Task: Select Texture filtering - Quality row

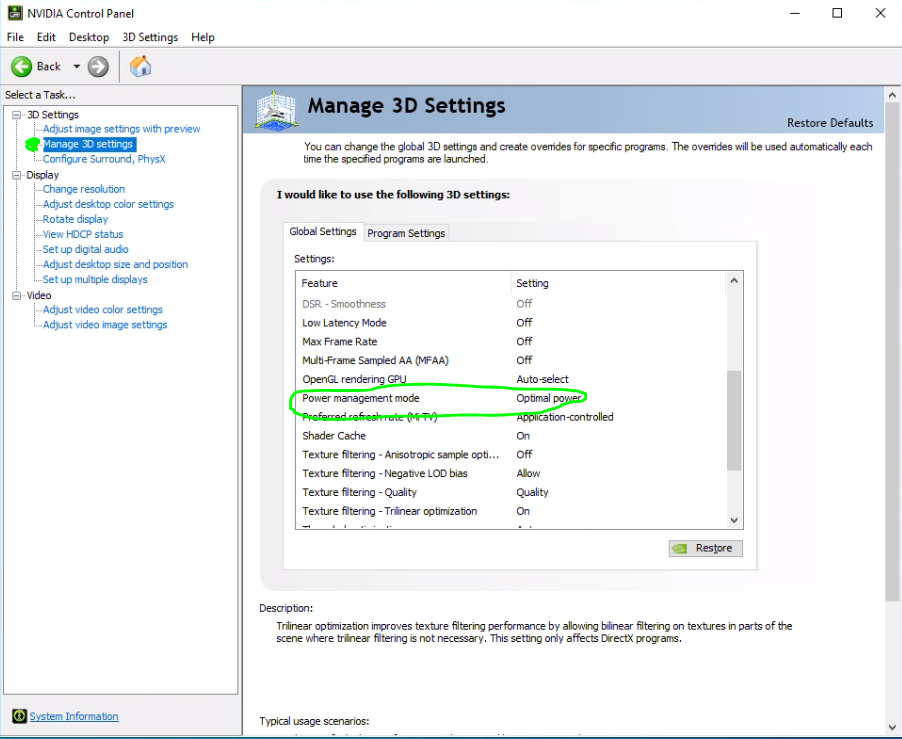Action: click(512, 492)
